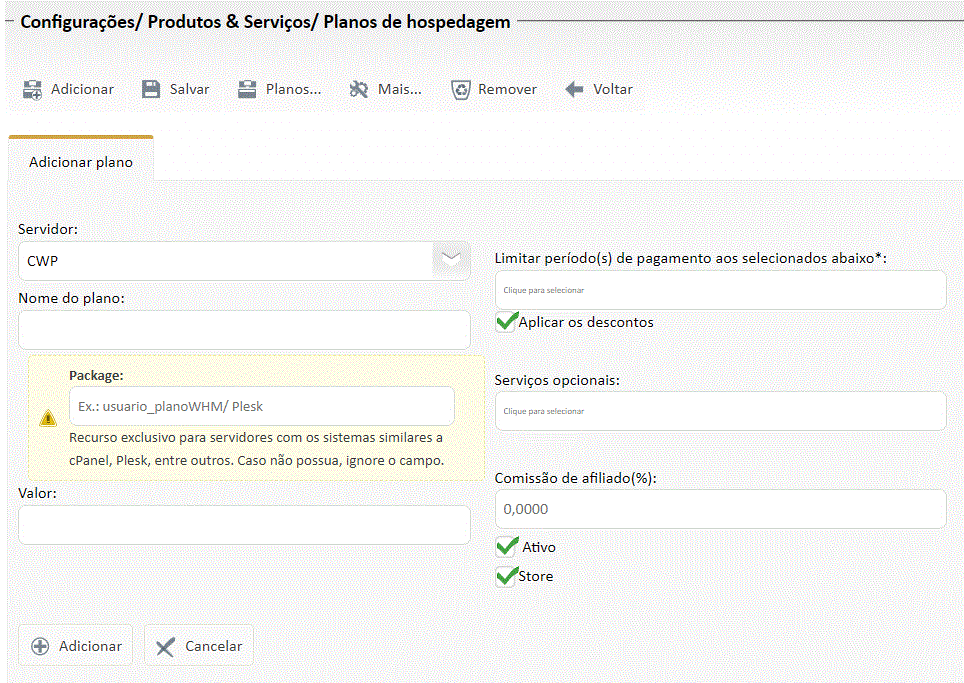Click the Comissão de afiliado field
Viewport: 964px width, 683px height.
(x=720, y=509)
